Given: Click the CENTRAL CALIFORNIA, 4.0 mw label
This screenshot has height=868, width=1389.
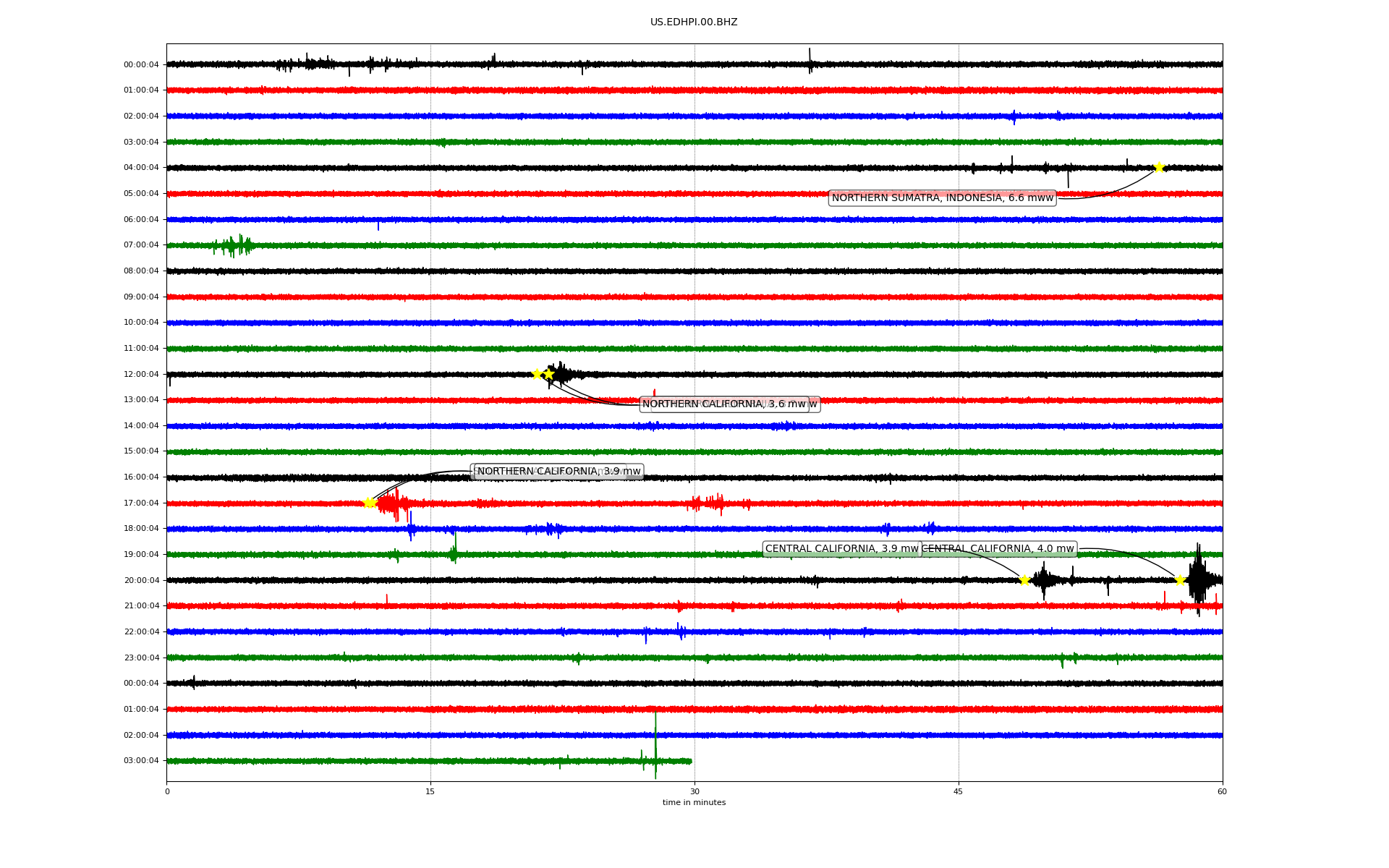Looking at the screenshot, I should [998, 549].
